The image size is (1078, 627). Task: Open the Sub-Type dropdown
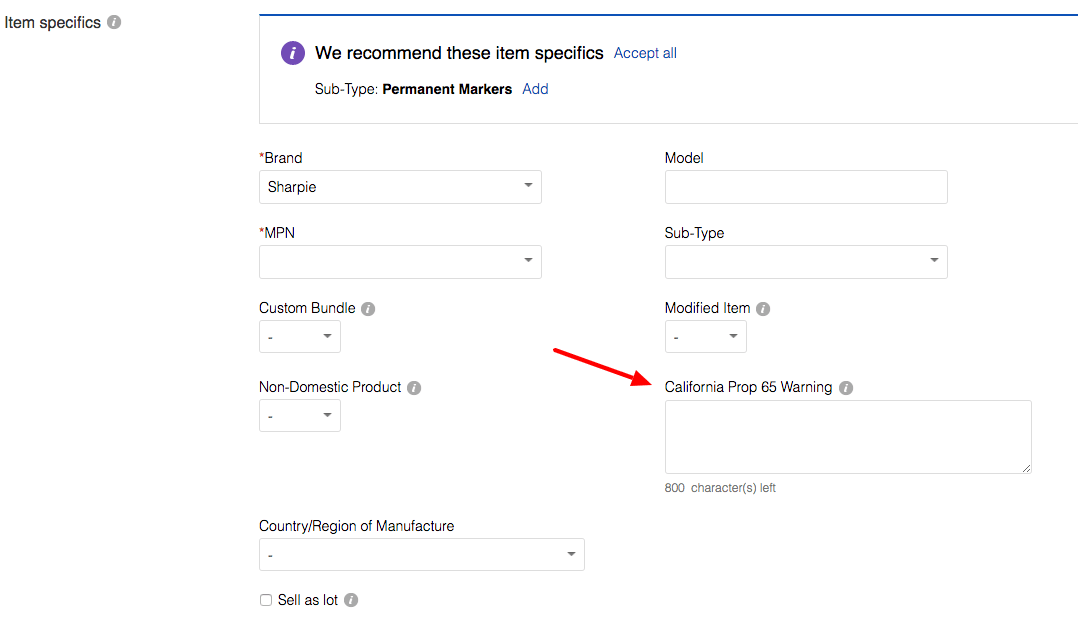934,261
